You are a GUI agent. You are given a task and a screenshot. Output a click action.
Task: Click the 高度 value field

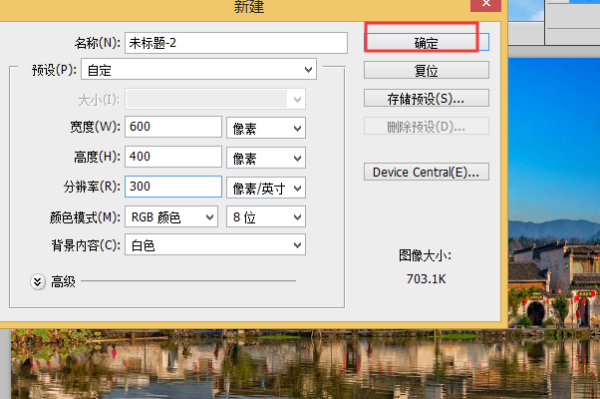pos(173,157)
